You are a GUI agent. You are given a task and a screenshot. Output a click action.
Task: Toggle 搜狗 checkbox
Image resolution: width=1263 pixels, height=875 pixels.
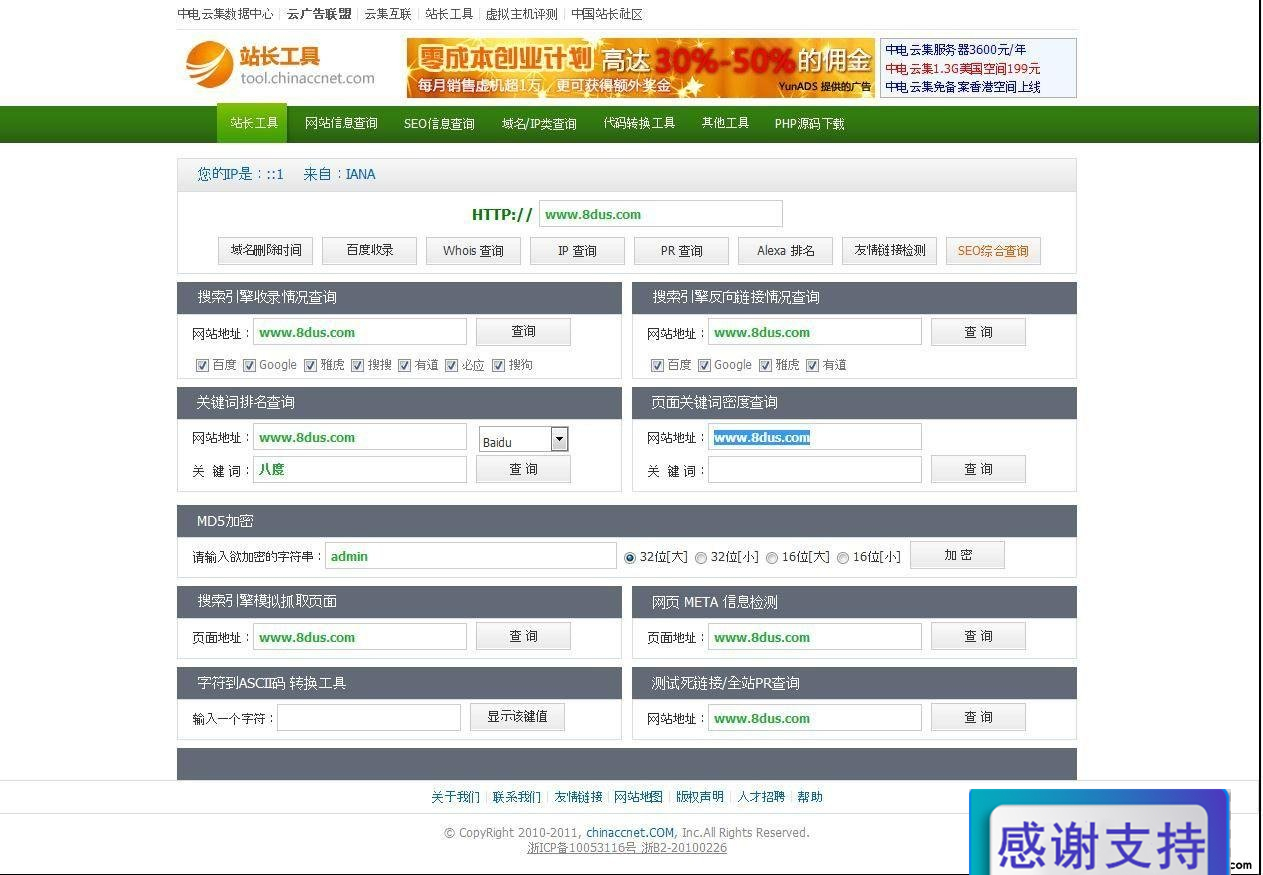[x=498, y=365]
